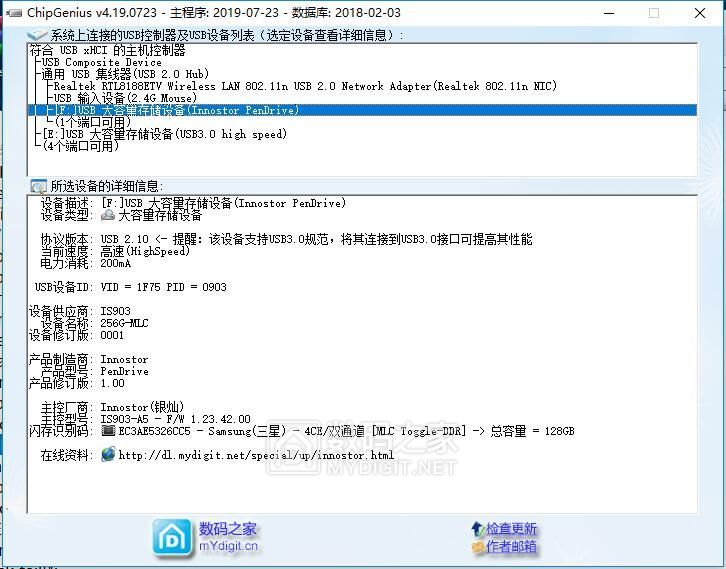Viewport: 726px width, 569px height.
Task: Click the USB device list header icon
Action: tap(38, 35)
